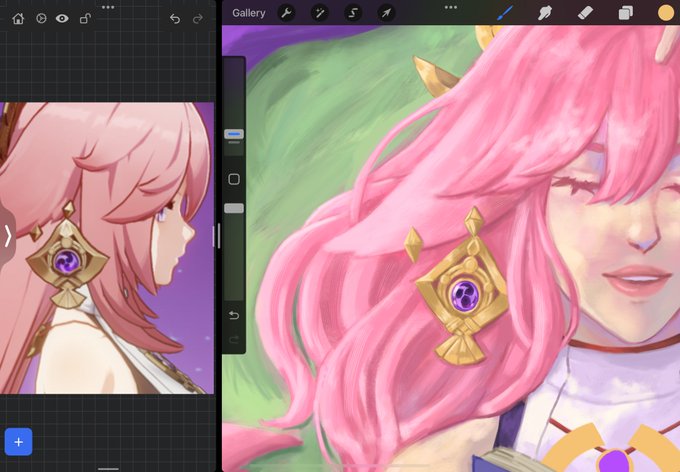Undo using the Procreate sidebar arrow
The height and width of the screenshot is (472, 680).
pos(234,315)
